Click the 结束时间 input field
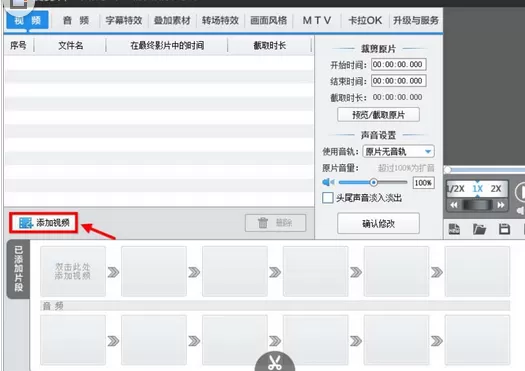This screenshot has height=371, width=525. point(398,81)
